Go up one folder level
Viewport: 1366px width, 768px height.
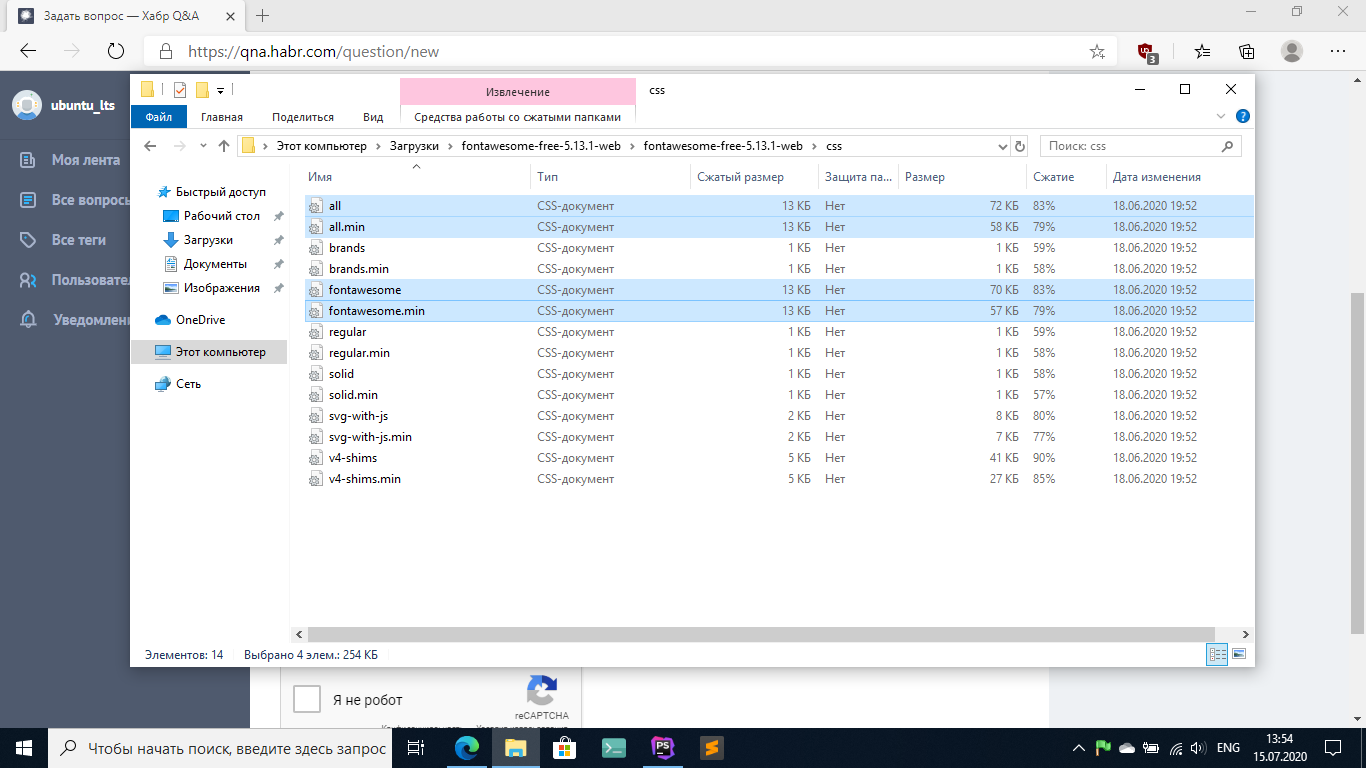[x=224, y=146]
